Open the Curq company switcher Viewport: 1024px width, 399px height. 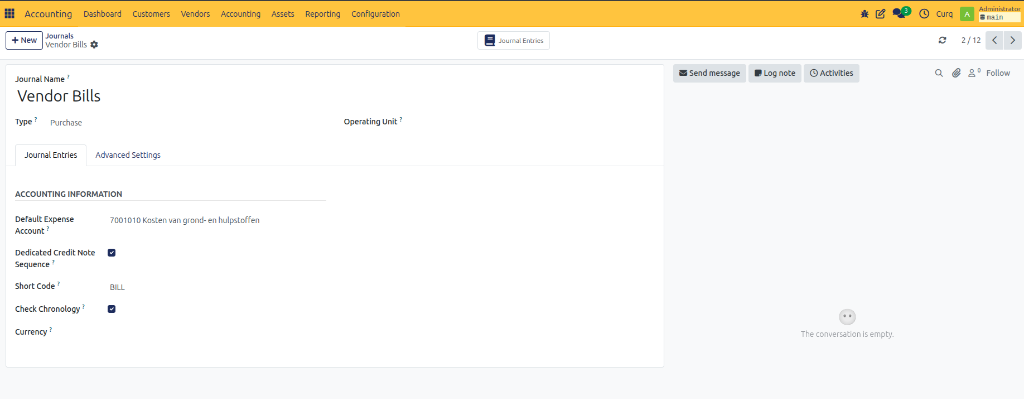pyautogui.click(x=944, y=14)
